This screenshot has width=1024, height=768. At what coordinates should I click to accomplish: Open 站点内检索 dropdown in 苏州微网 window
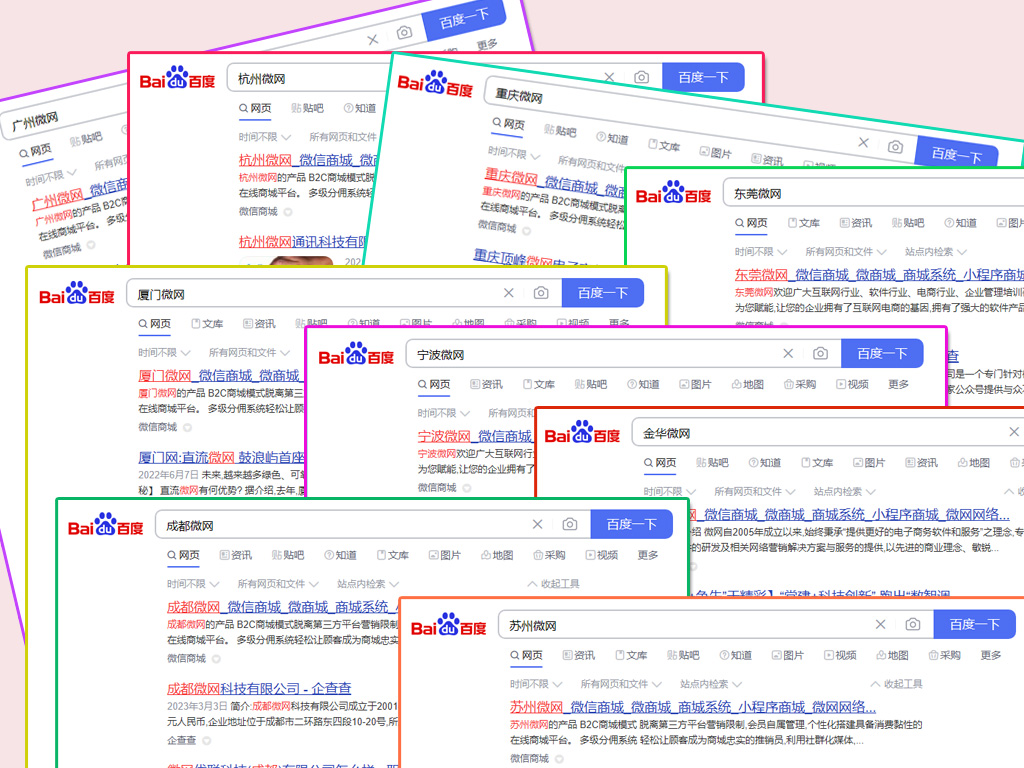[711, 684]
